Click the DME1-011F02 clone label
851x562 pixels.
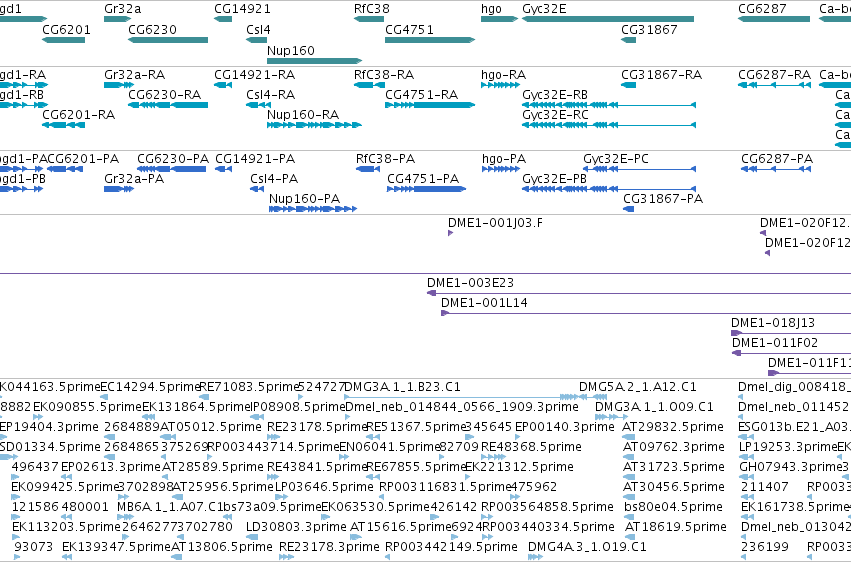click(775, 342)
